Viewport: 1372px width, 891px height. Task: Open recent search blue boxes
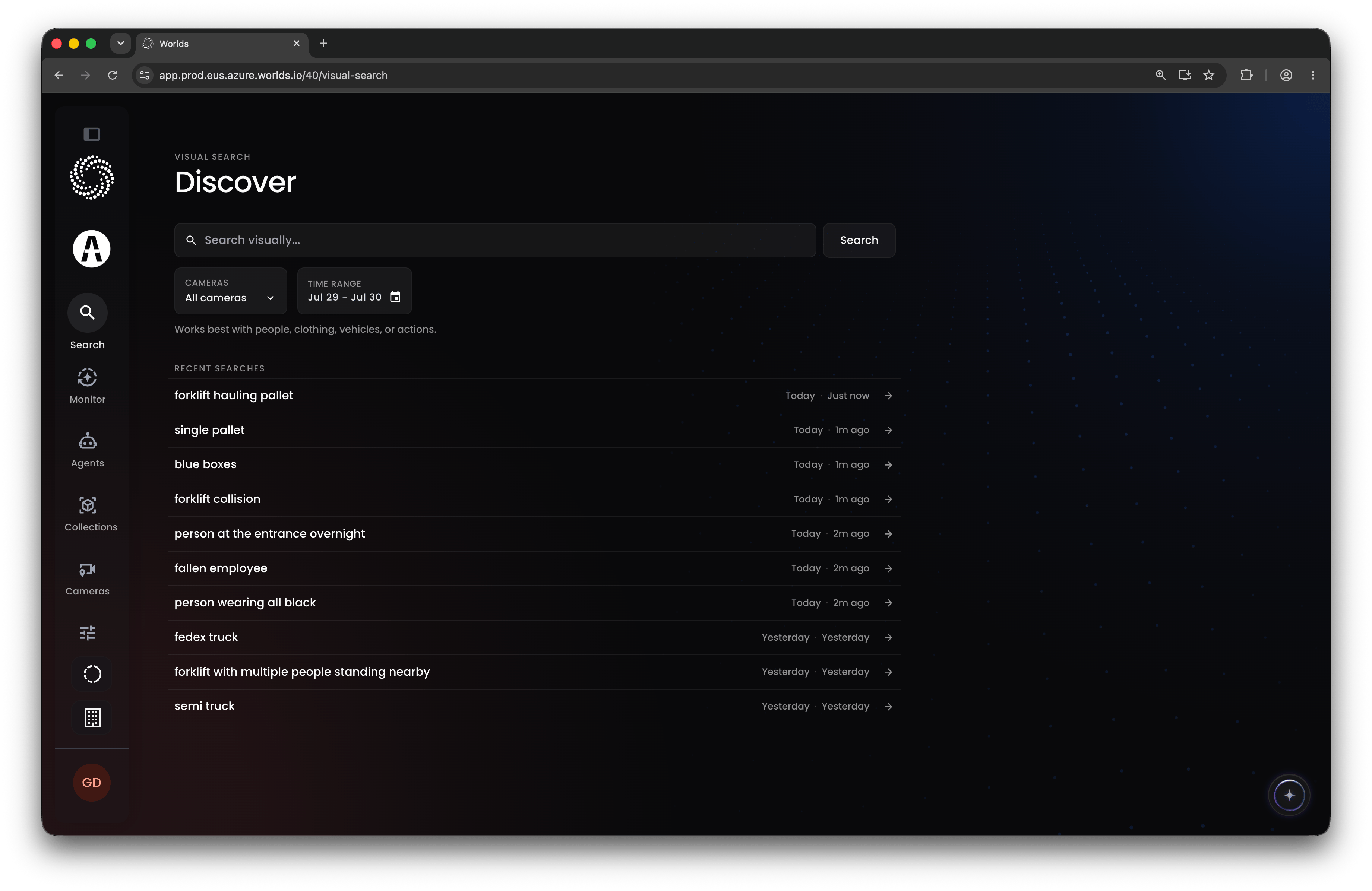click(x=534, y=464)
